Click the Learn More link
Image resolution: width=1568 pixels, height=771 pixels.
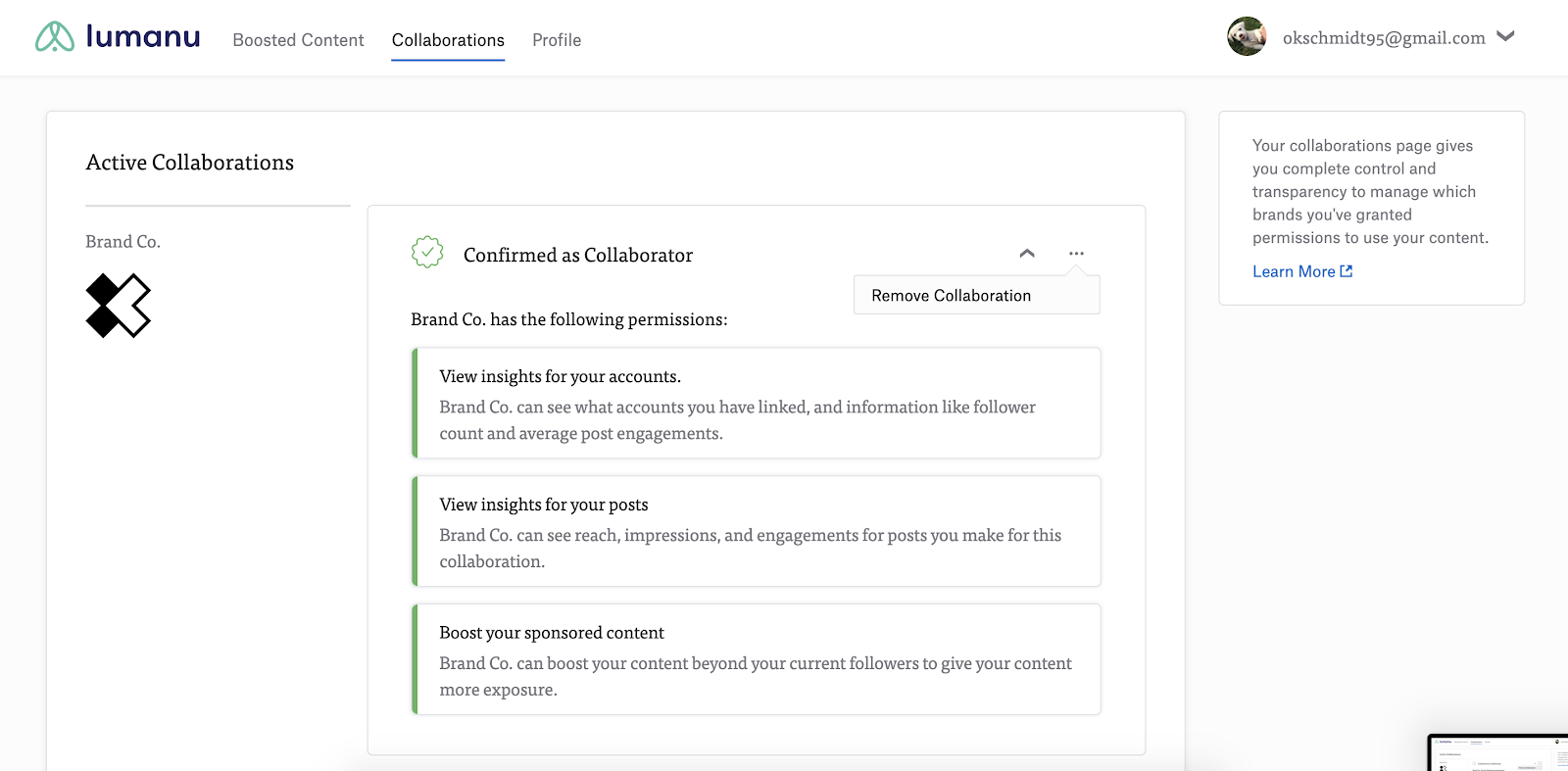point(1294,271)
